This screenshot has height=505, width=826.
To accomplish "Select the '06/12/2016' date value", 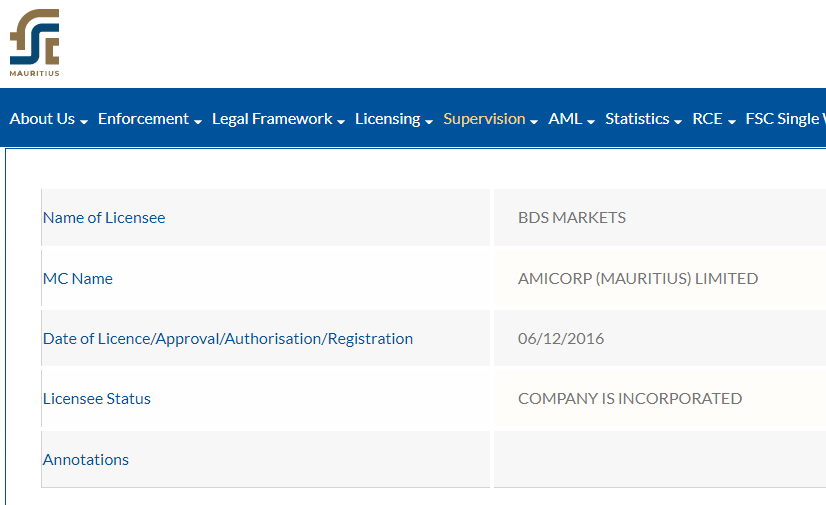I will pos(560,339).
